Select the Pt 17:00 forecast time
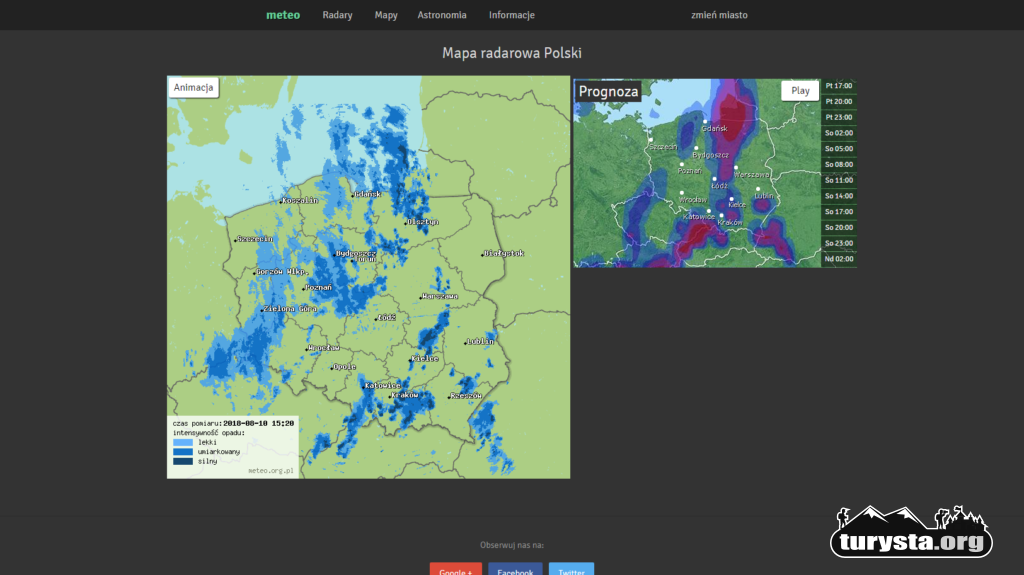Screen dimensions: 1024x575 pyautogui.click(x=838, y=86)
